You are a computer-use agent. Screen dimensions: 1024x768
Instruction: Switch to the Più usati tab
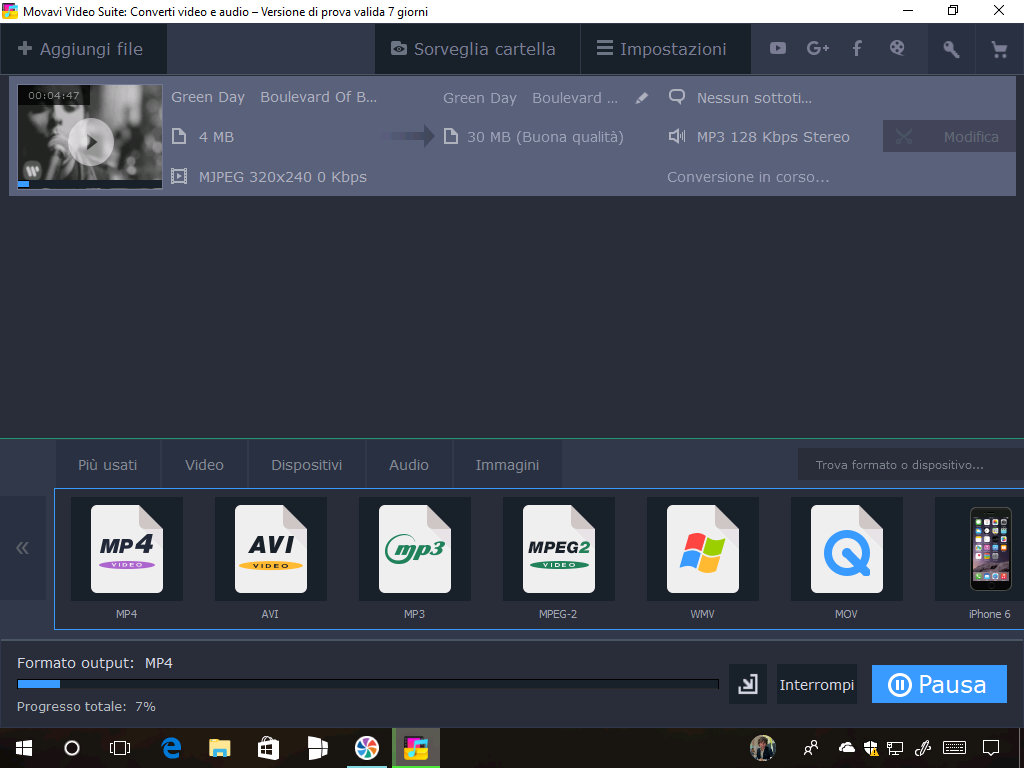[108, 465]
